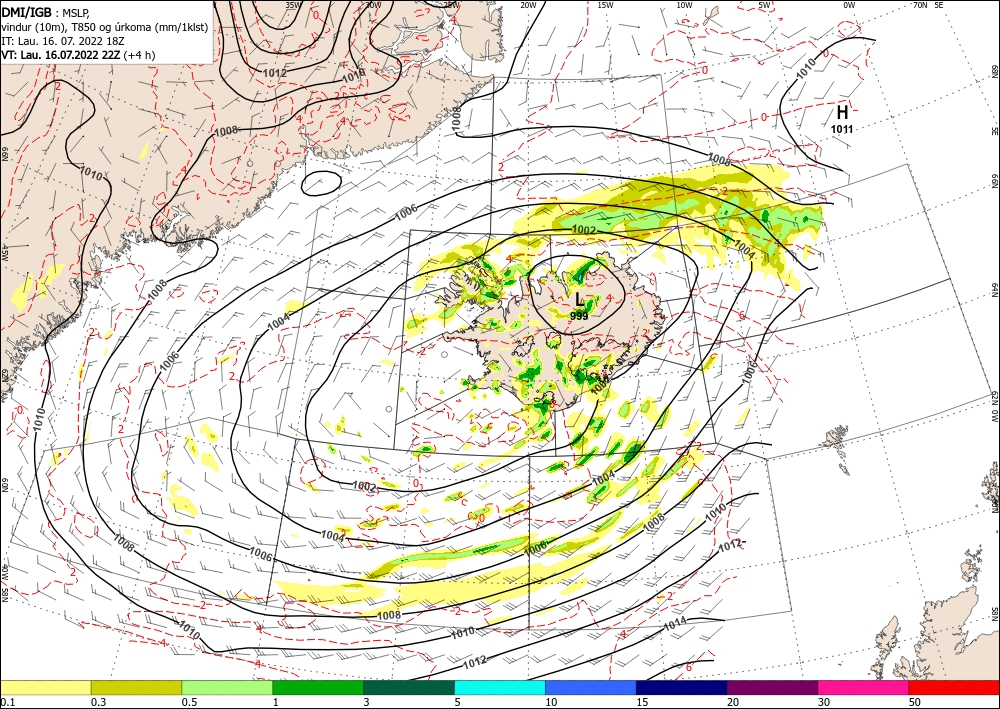The height and width of the screenshot is (709, 1000).
Task: Select the pink 30–50 legend swatch
Action: pyautogui.click(x=864, y=687)
